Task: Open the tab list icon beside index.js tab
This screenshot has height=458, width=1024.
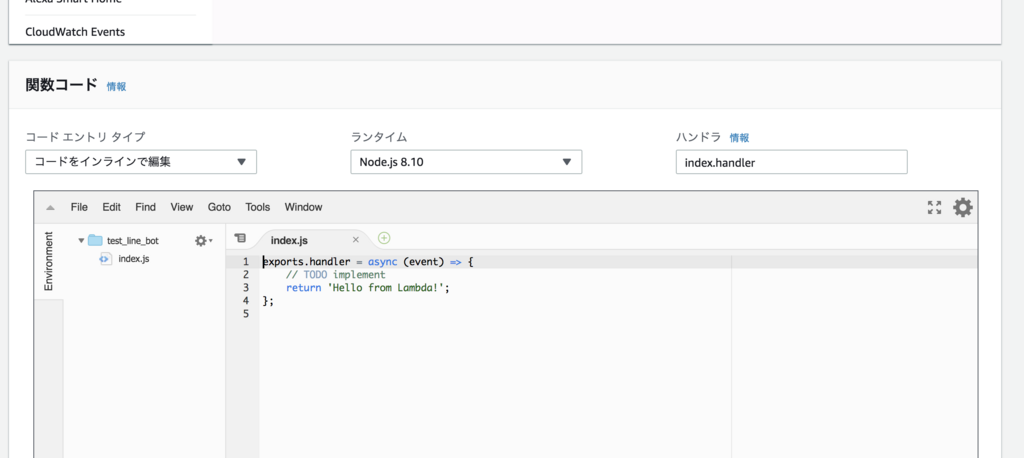Action: pos(240,238)
